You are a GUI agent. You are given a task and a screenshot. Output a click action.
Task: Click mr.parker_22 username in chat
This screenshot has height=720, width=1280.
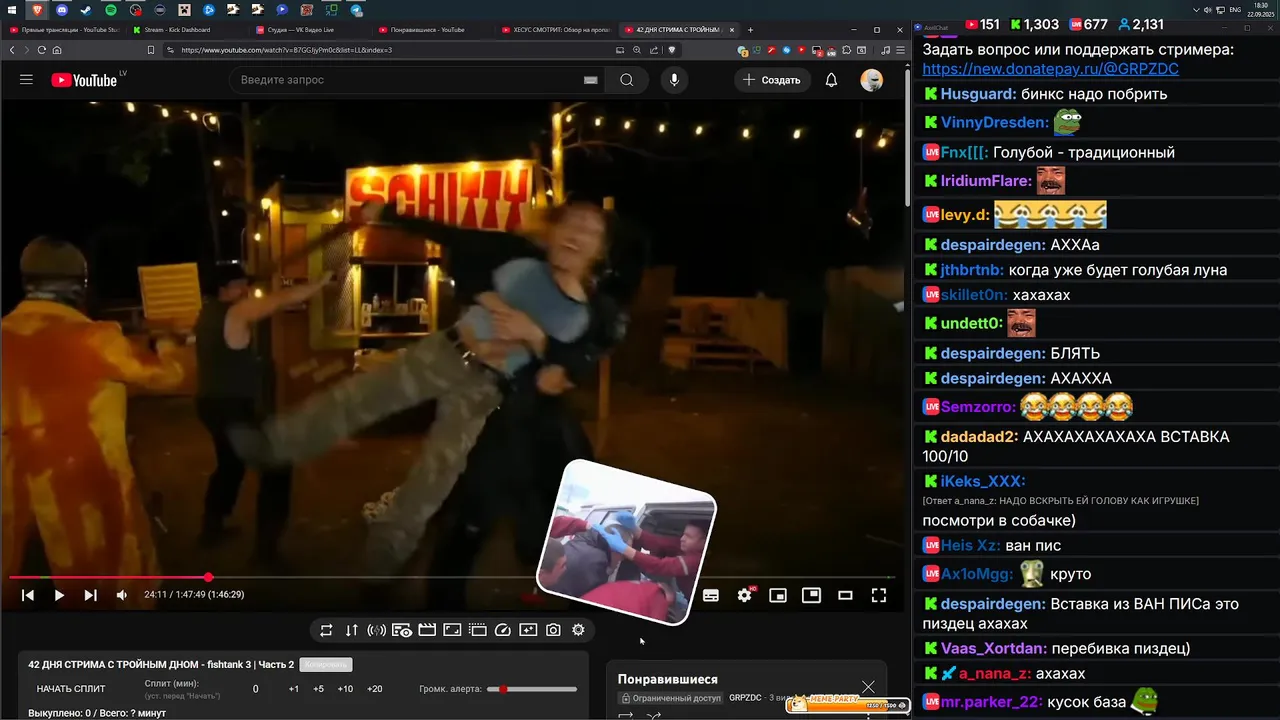pos(992,702)
